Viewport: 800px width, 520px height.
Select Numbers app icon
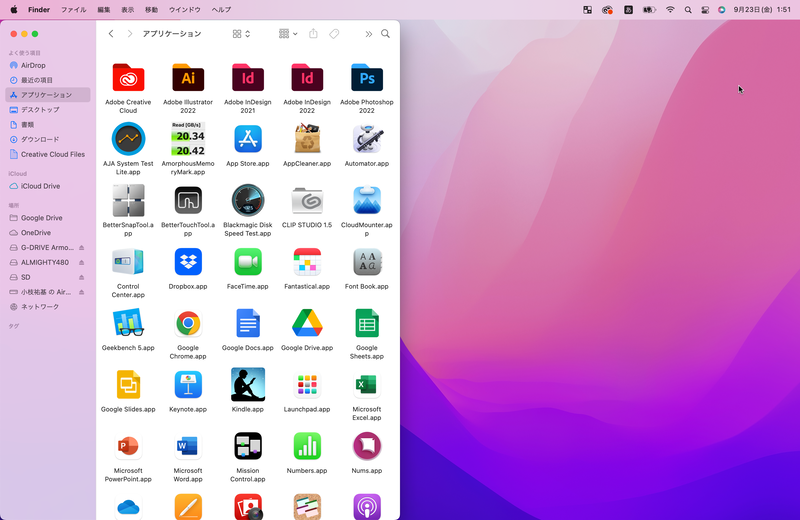(307, 446)
